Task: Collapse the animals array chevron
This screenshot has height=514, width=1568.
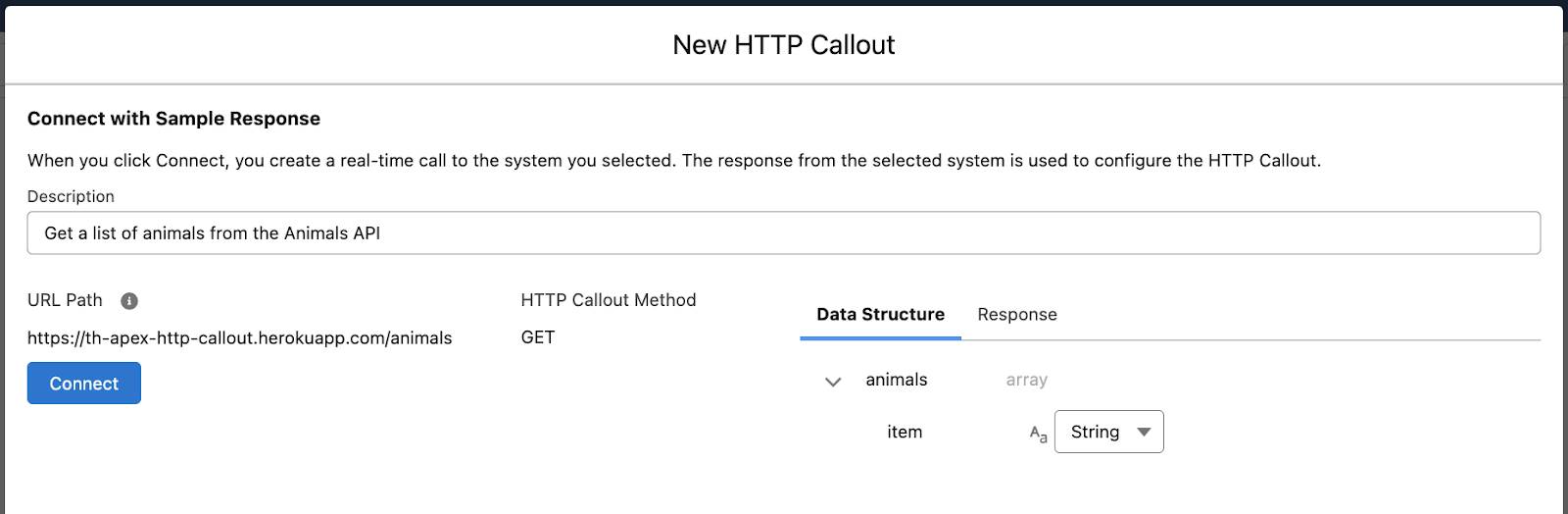Action: pyautogui.click(x=833, y=382)
